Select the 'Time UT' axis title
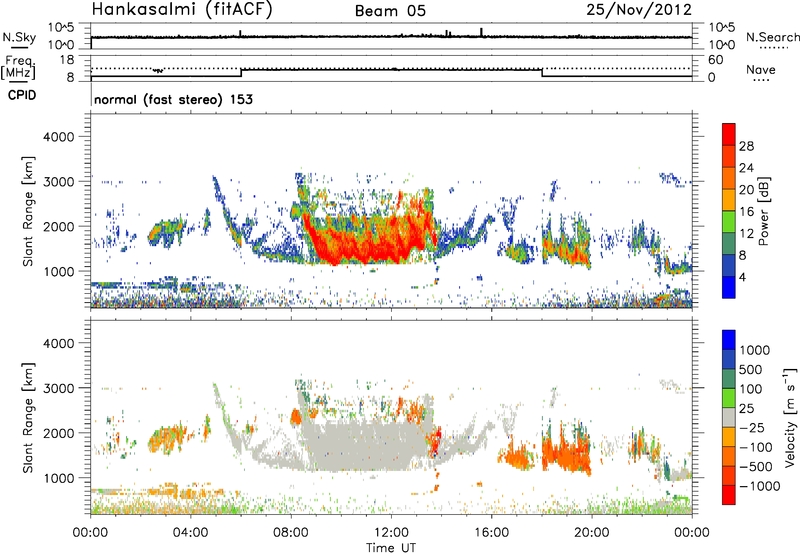 point(391,548)
